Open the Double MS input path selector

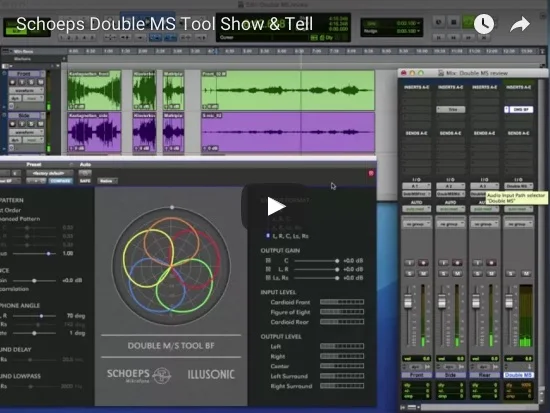pyautogui.click(x=518, y=186)
